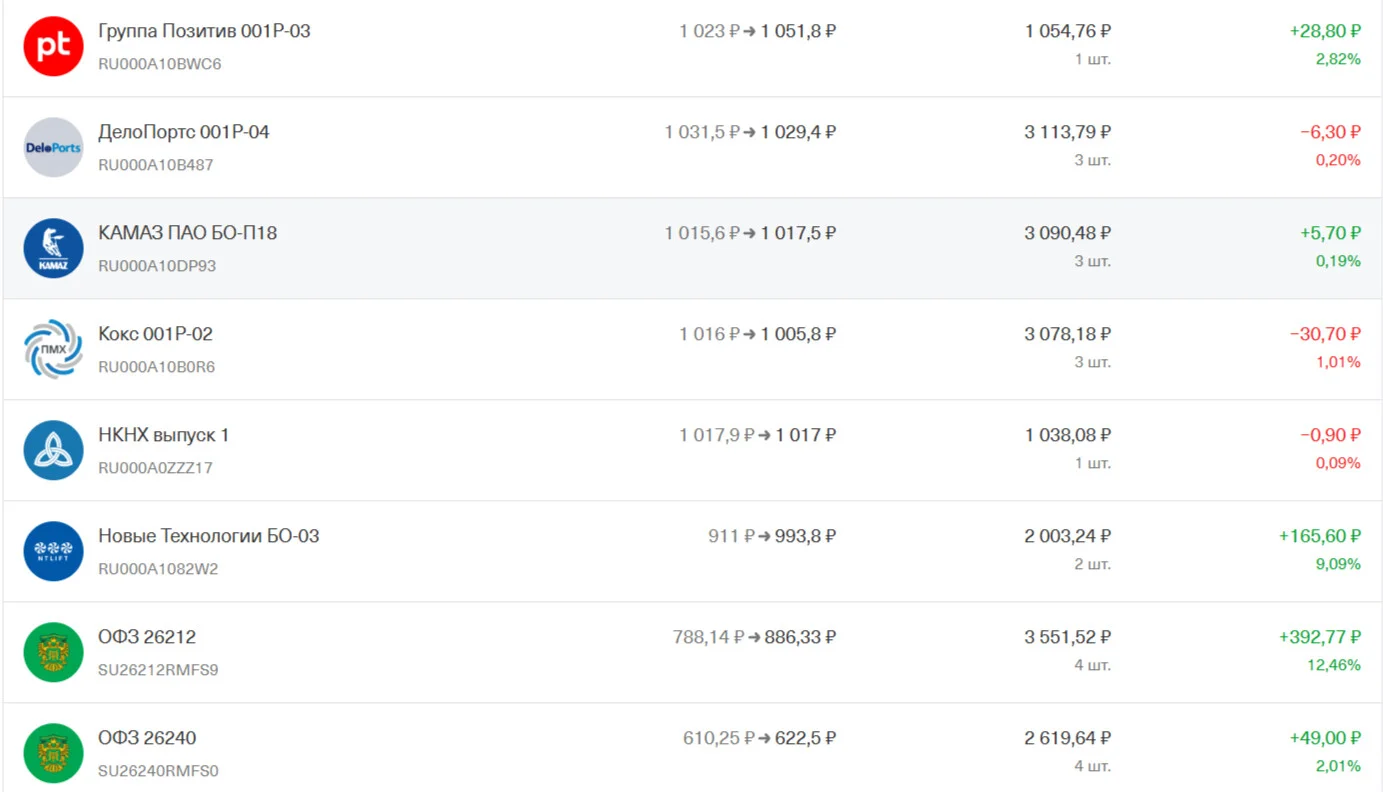This screenshot has width=1383, height=792.
Task: Click the DeloPorts company logo
Action: [53, 147]
